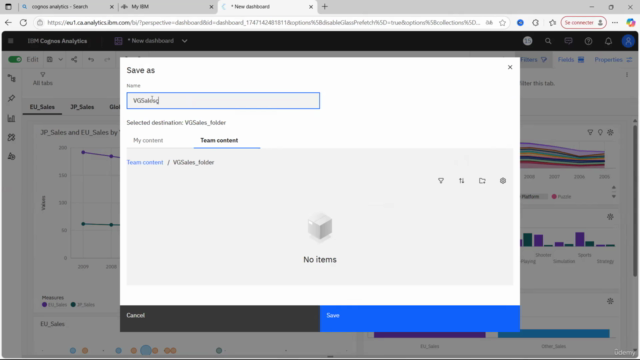640x360 pixels.
Task: Open the visualizations chart icon in sidebar
Action: pyautogui.click(x=11, y=118)
